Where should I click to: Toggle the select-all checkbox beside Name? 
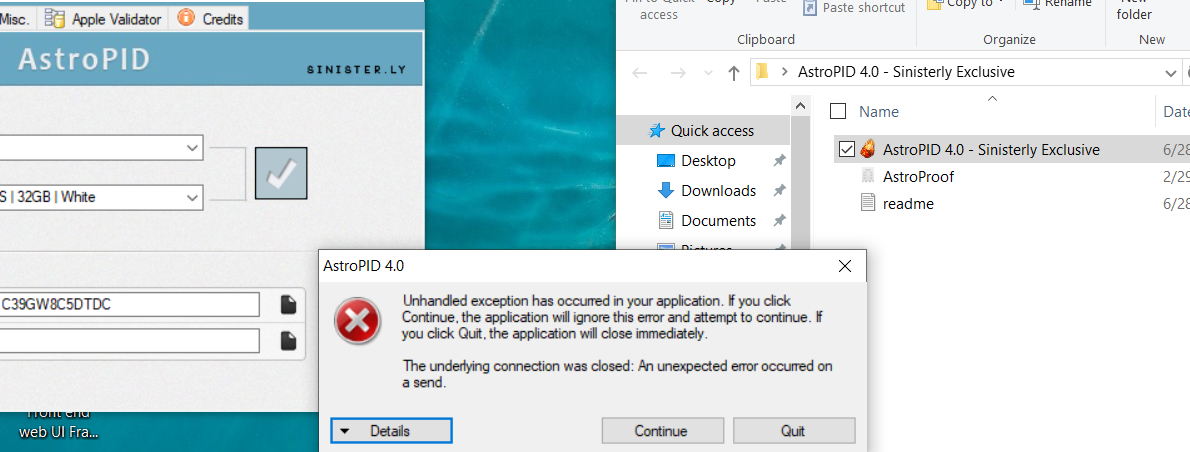coord(838,111)
